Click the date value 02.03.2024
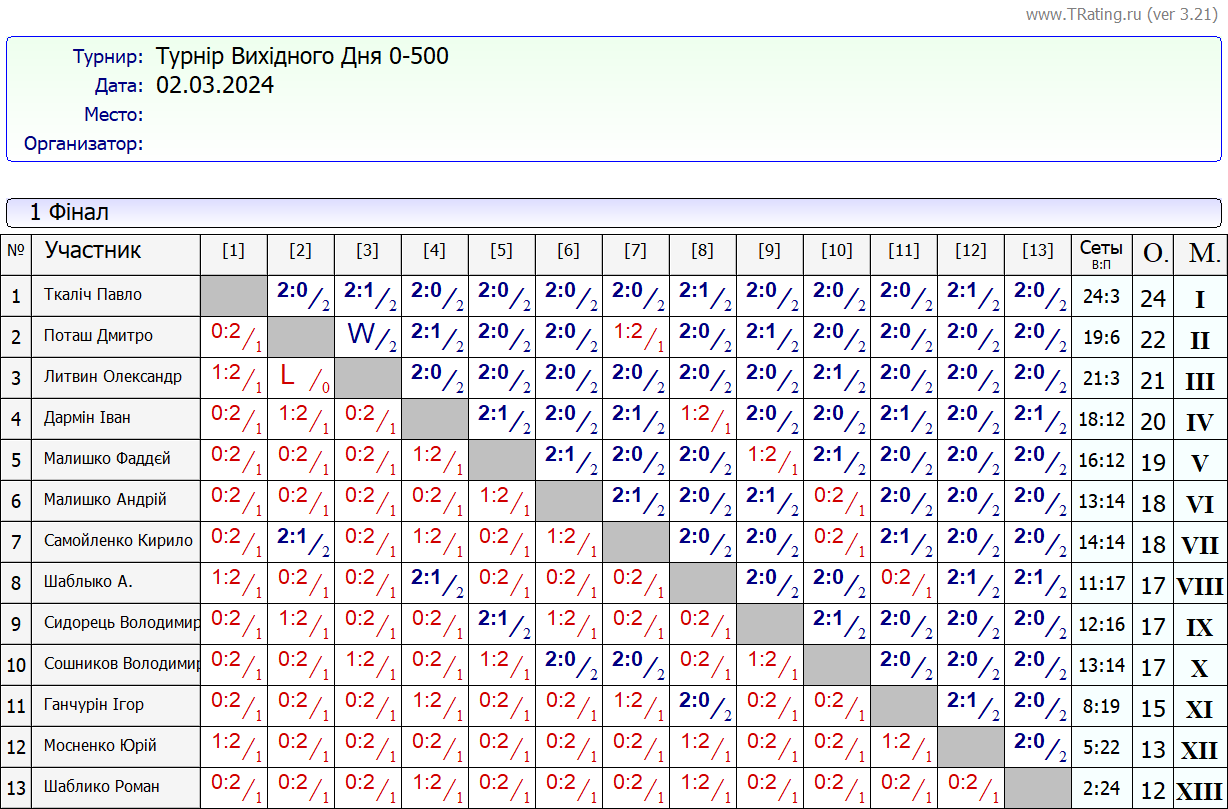This screenshot has width=1228, height=809. point(215,85)
